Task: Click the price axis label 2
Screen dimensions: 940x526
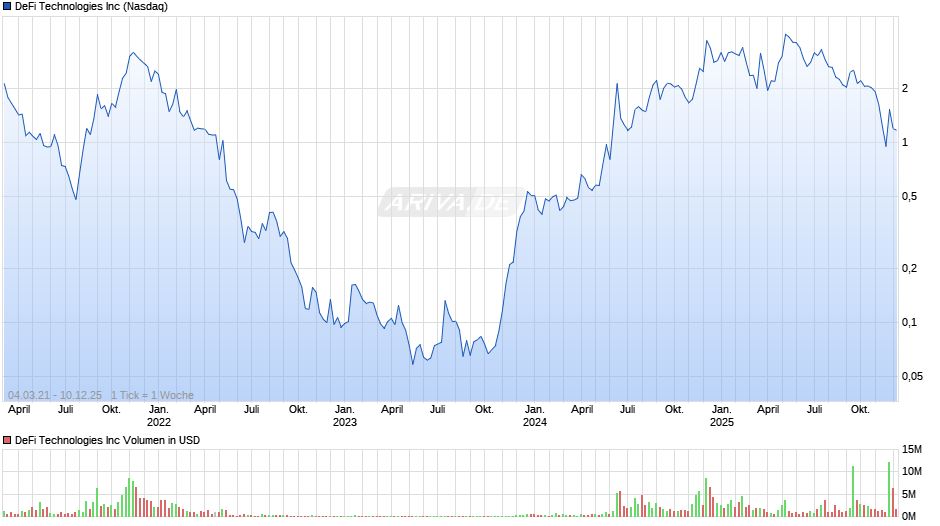Action: [905, 88]
